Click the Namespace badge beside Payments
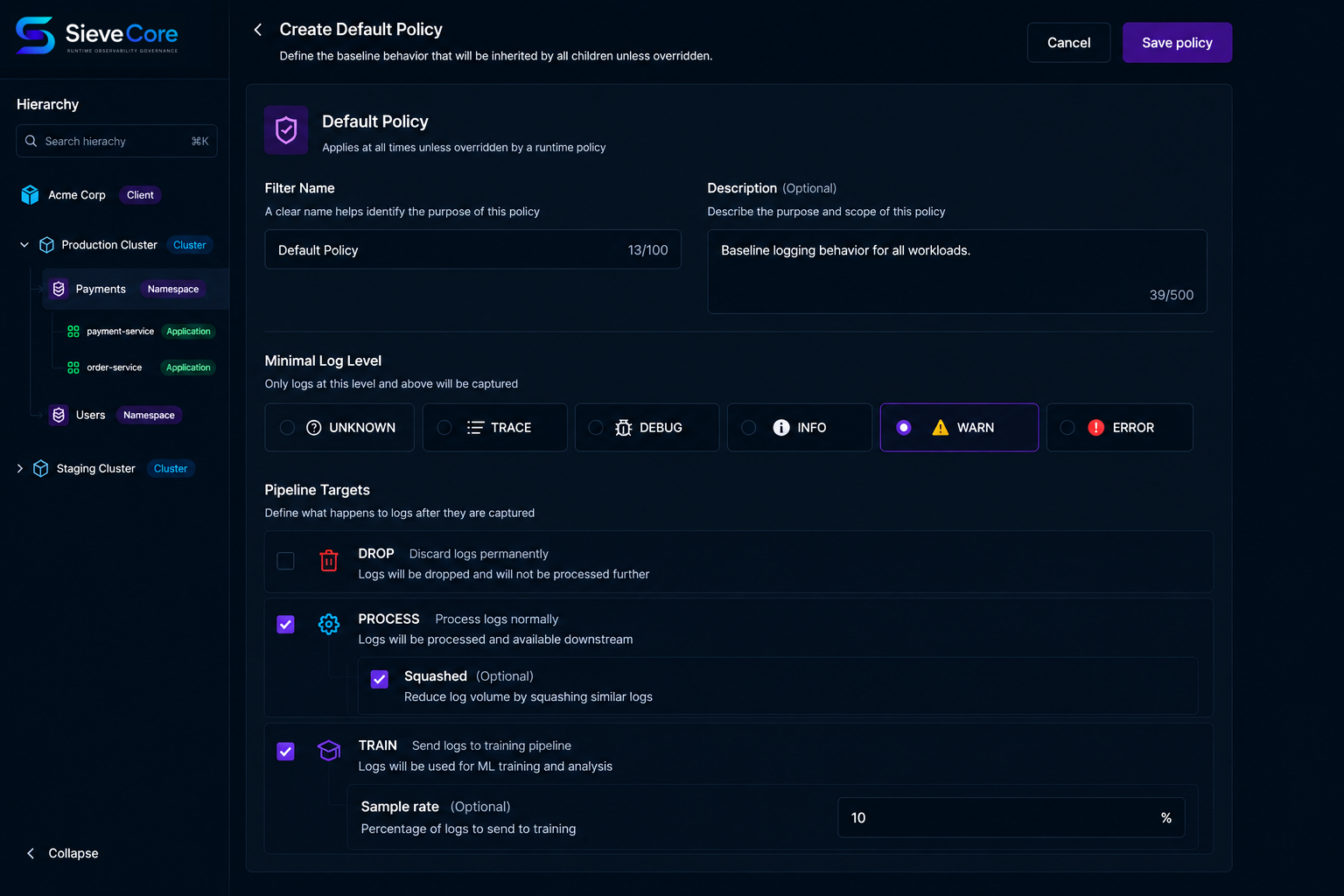Image resolution: width=1344 pixels, height=896 pixels. (x=173, y=289)
